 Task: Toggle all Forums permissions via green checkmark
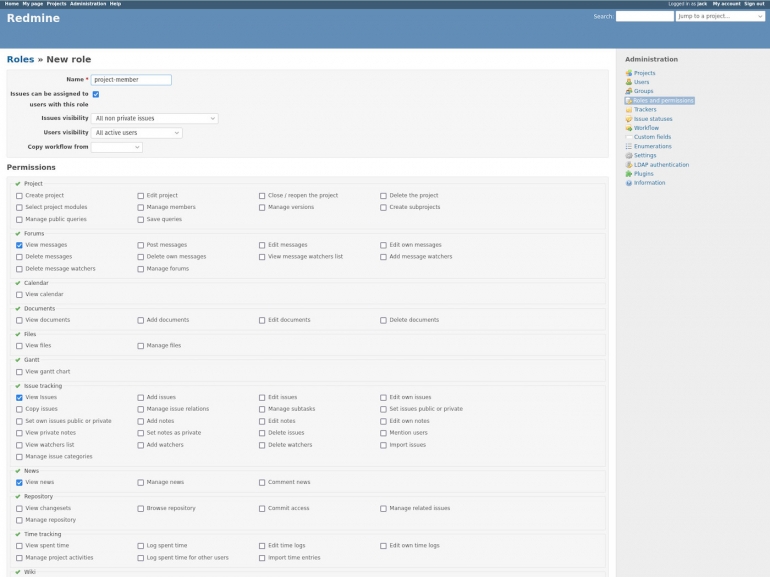[18, 234]
